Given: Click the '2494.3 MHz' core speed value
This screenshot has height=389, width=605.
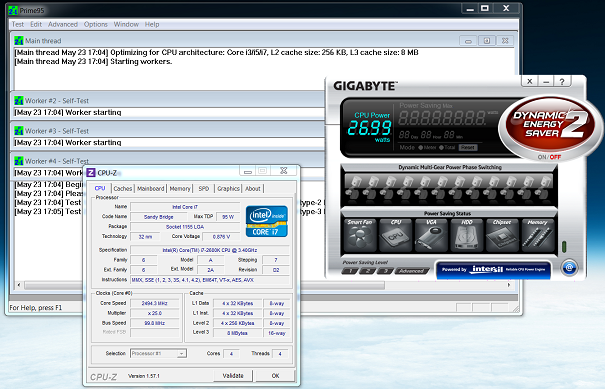Looking at the screenshot, I should coord(154,303).
